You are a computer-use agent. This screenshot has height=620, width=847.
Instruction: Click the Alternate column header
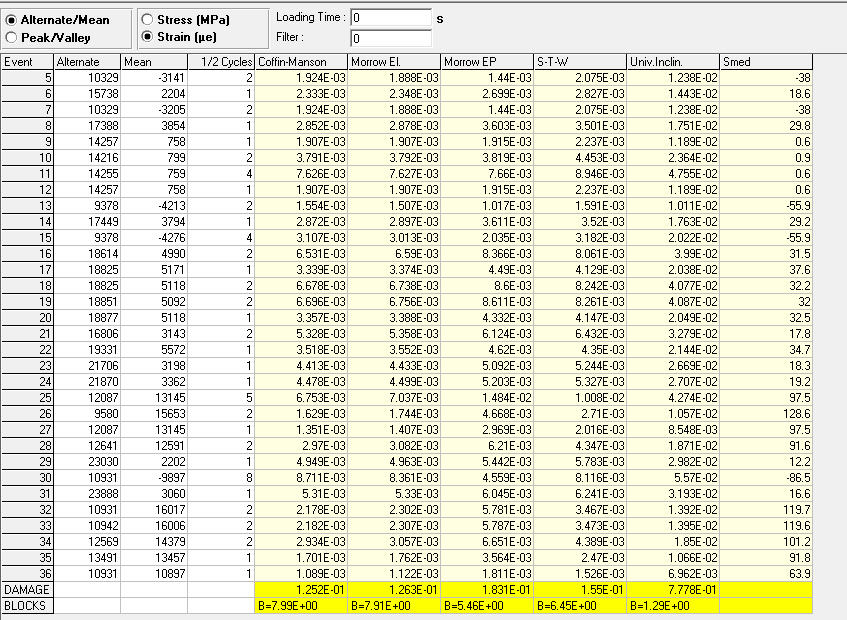pyautogui.click(x=87, y=62)
